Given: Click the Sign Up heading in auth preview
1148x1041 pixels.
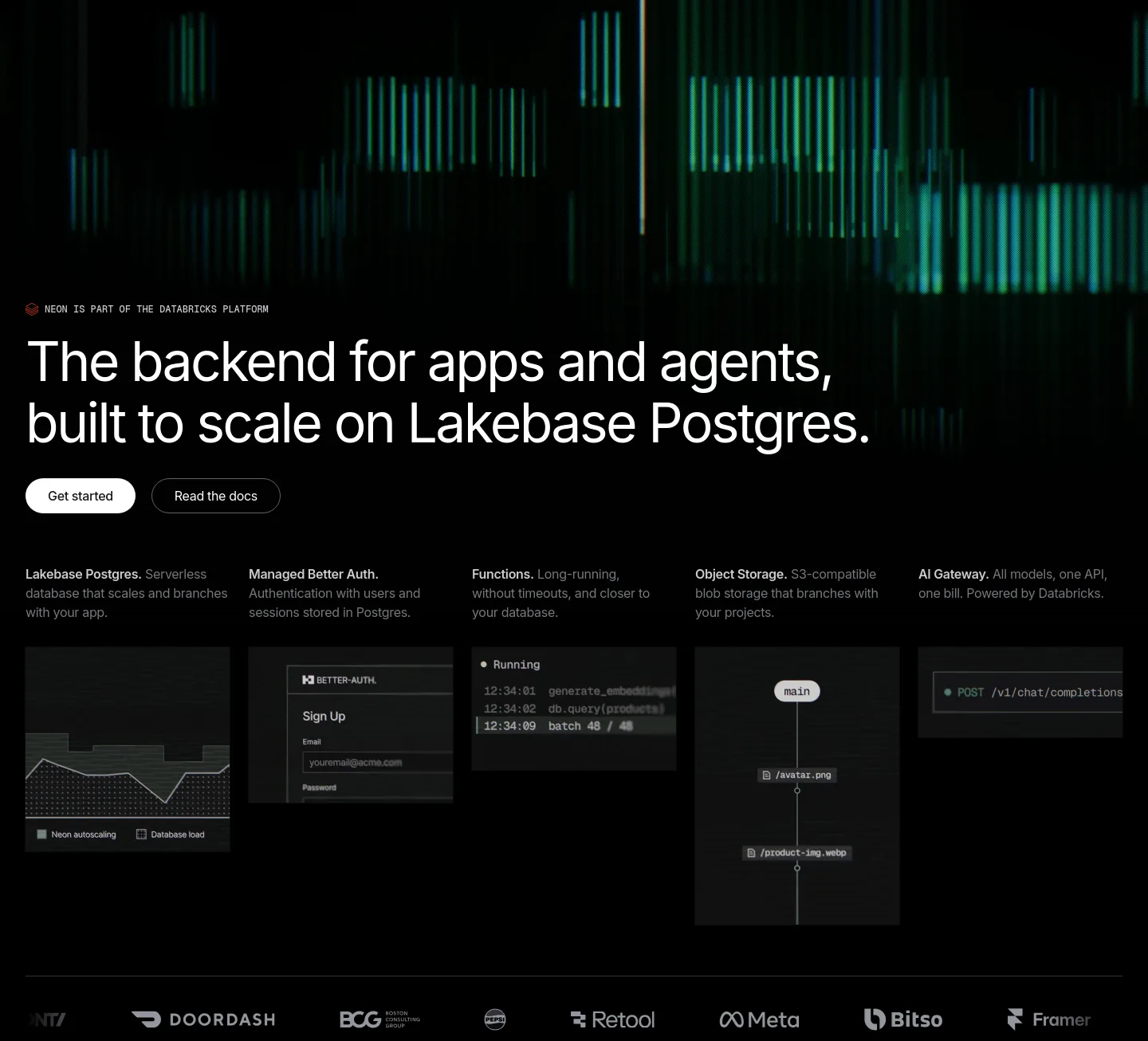Looking at the screenshot, I should click(324, 716).
